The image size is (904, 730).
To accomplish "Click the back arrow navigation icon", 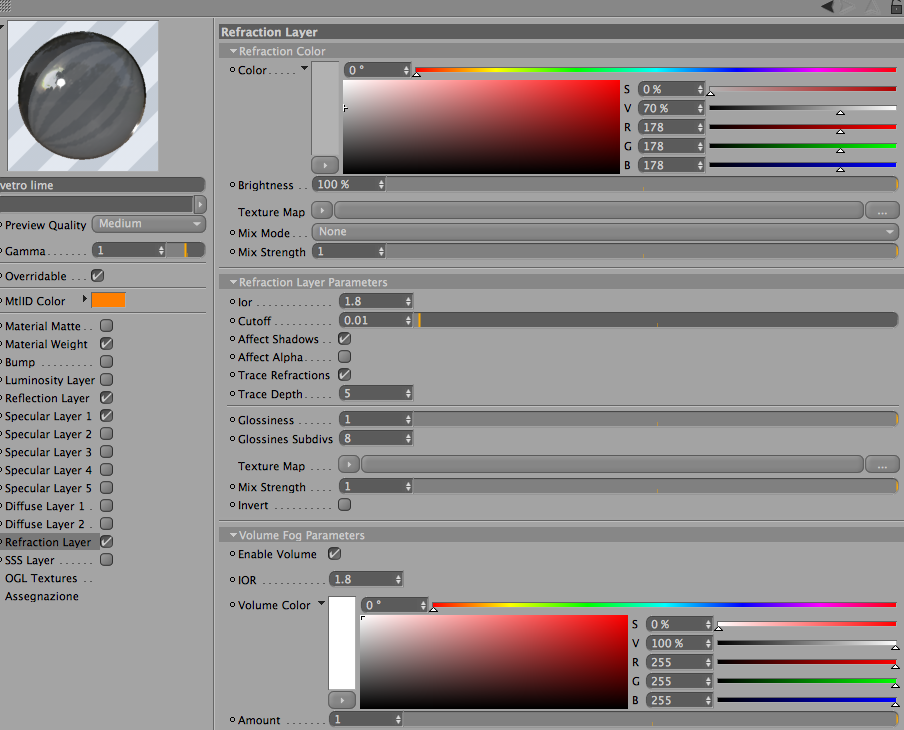I will [x=827, y=6].
